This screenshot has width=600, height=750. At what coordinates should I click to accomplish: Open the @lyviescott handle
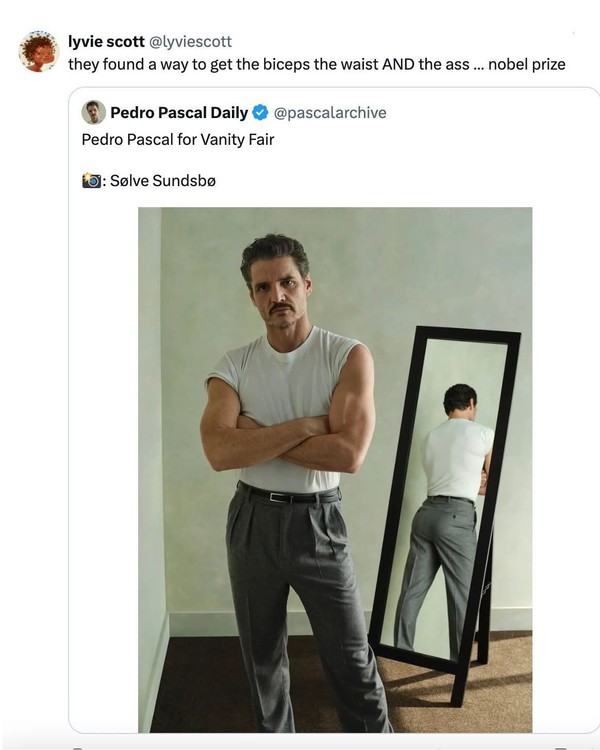pos(190,42)
